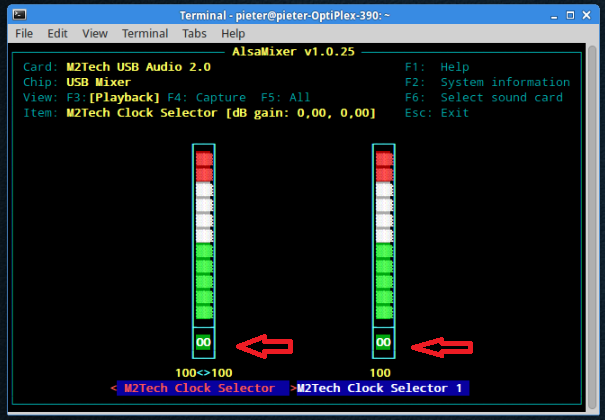The image size is (605, 420).
Task: Click the F5: All view option
Action: (286, 98)
